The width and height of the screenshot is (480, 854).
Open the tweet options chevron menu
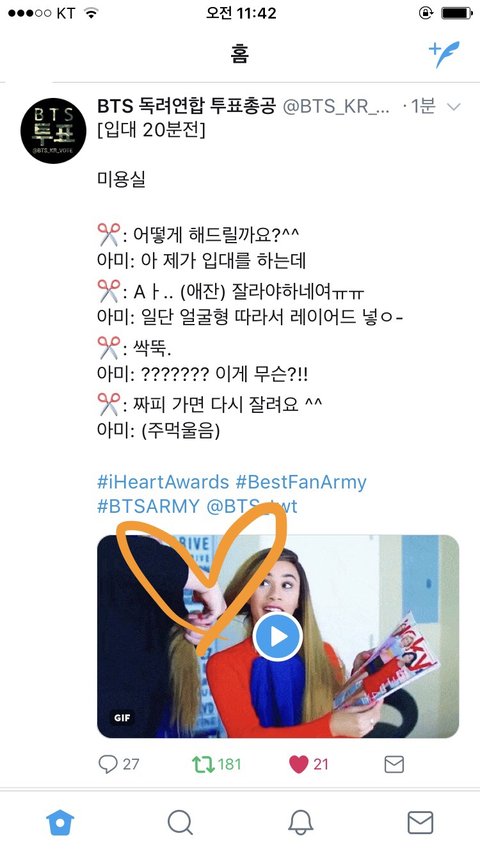click(453, 107)
